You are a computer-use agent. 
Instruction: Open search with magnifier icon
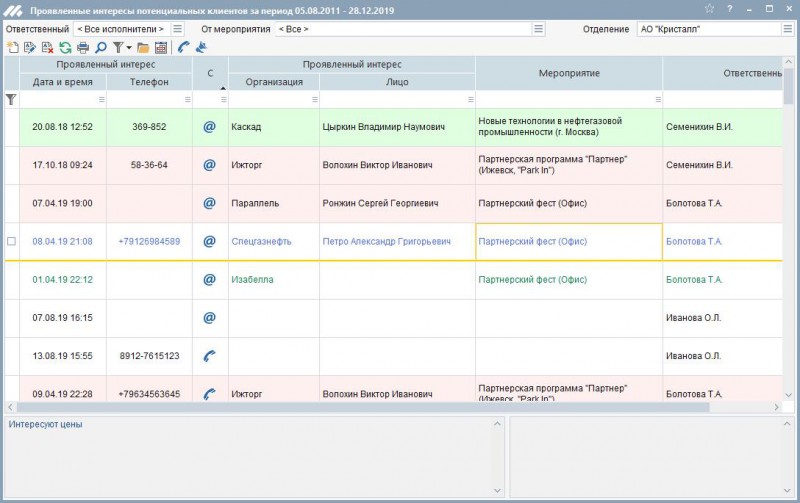click(101, 47)
